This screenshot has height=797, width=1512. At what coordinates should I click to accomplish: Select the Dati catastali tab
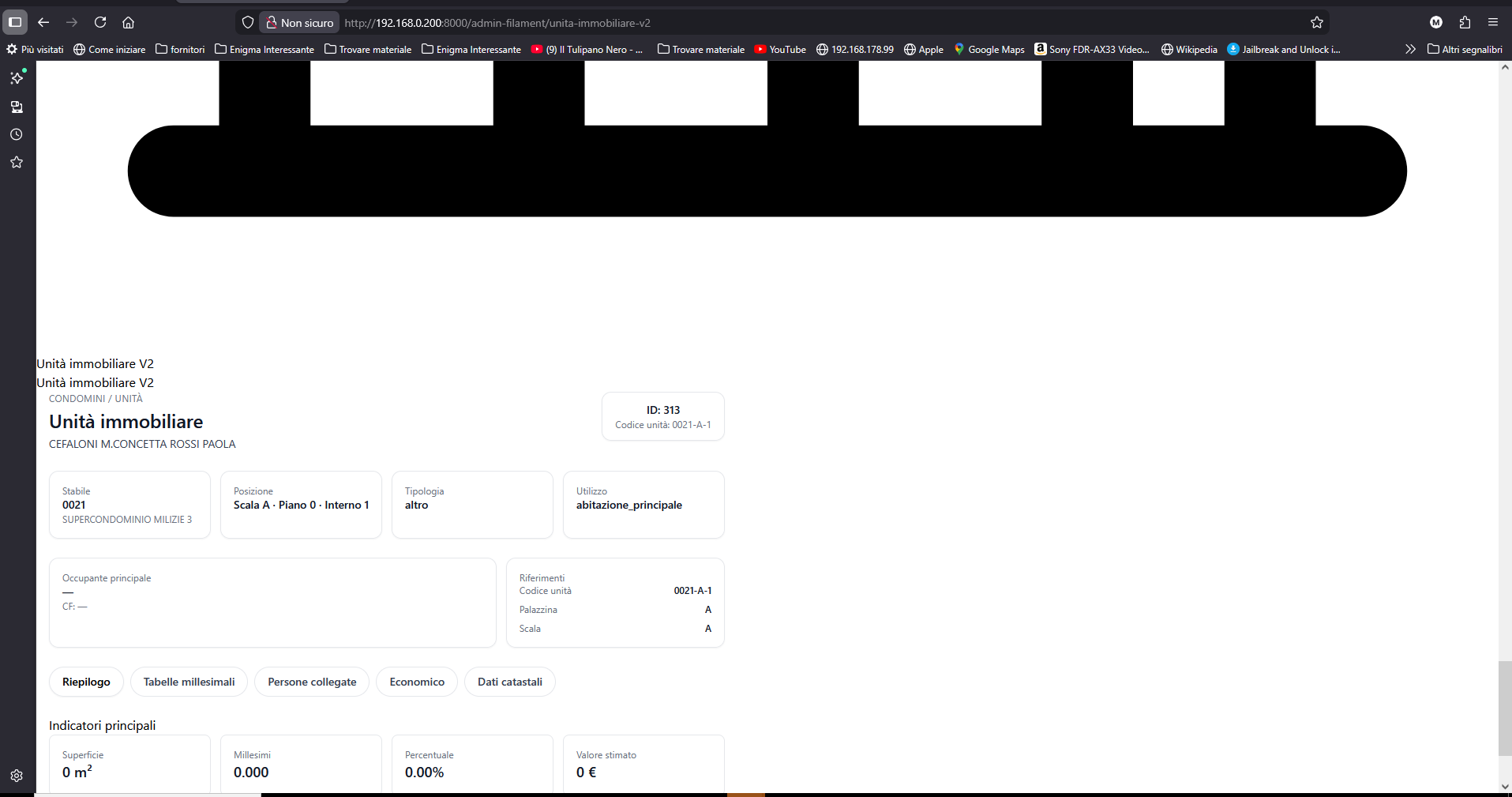point(510,682)
